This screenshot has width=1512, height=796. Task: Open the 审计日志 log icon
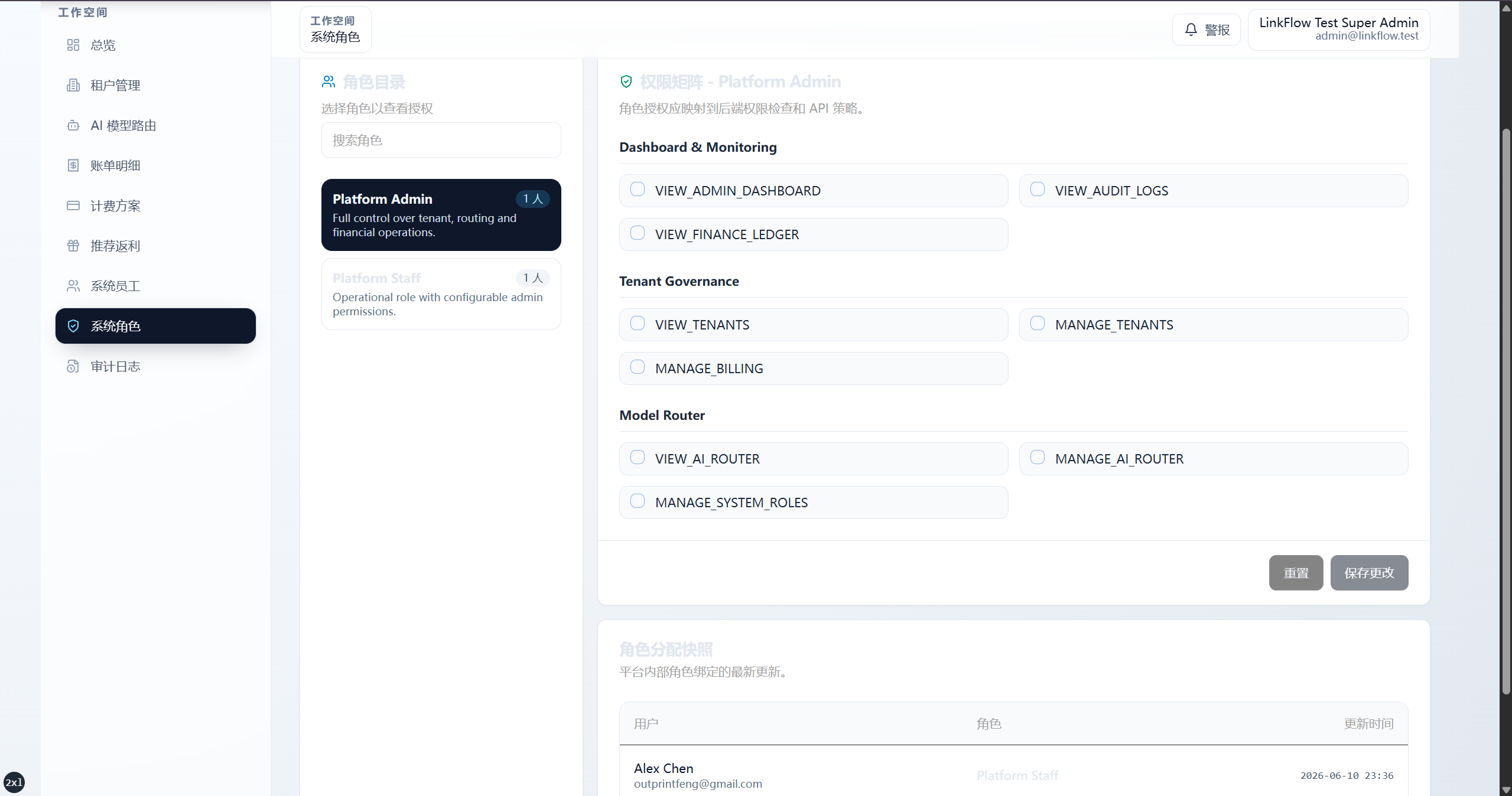(73, 366)
